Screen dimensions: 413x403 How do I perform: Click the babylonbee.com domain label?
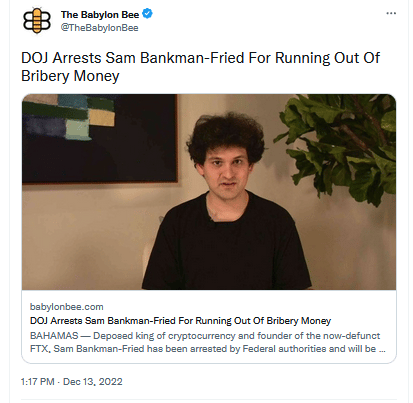click(67, 307)
